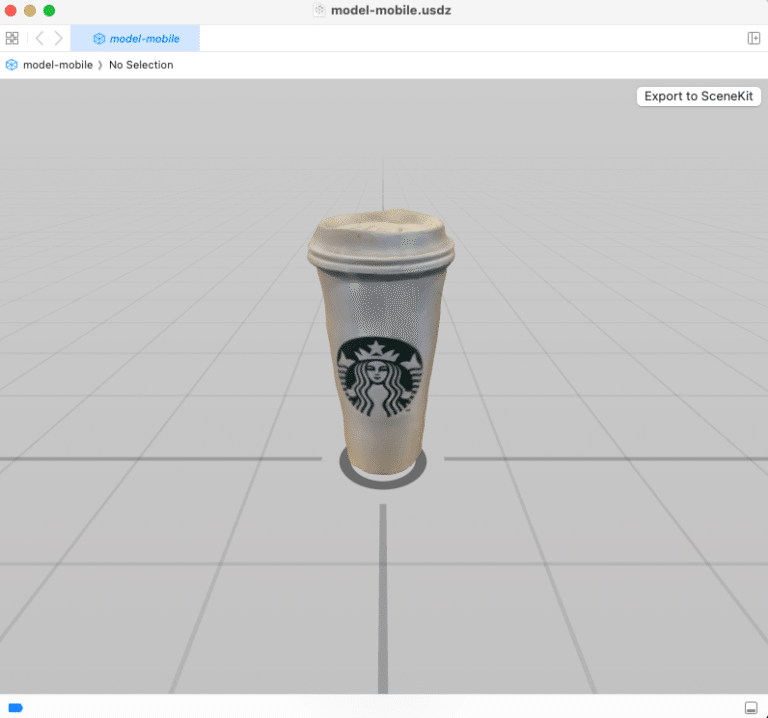Click the model-mobile.usdz window title

coord(391,10)
